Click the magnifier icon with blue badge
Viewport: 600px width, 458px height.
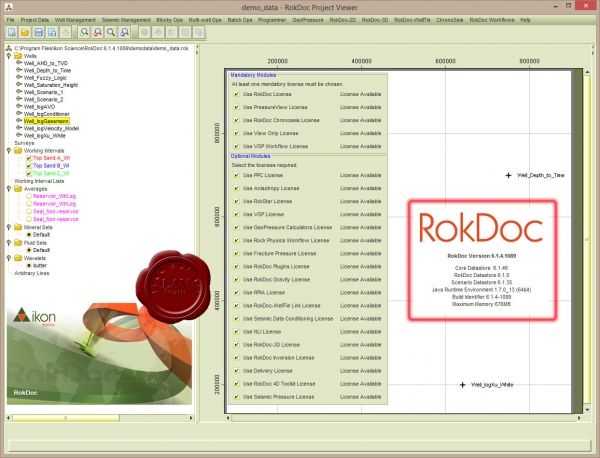point(124,33)
